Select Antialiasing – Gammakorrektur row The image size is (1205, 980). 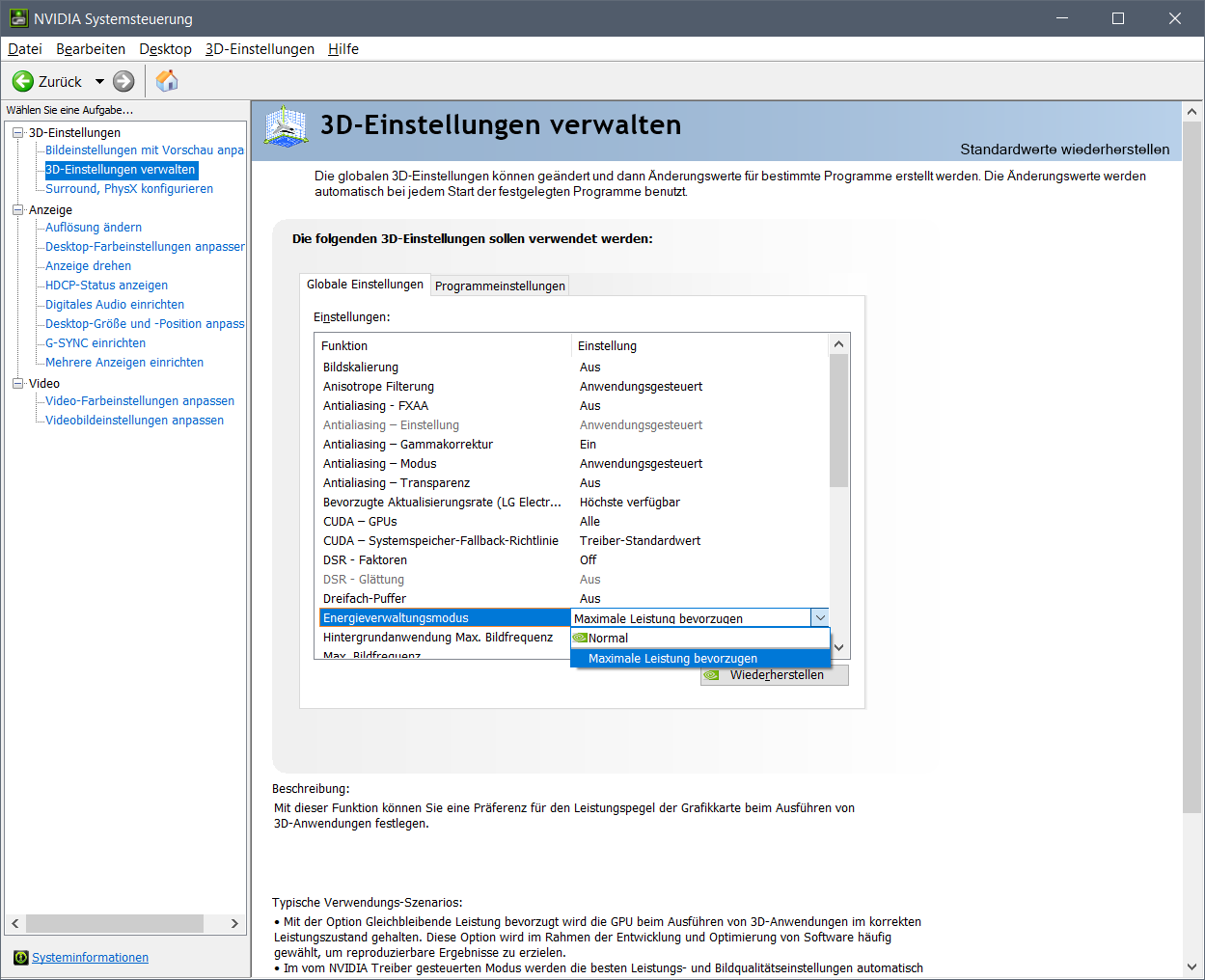(573, 445)
